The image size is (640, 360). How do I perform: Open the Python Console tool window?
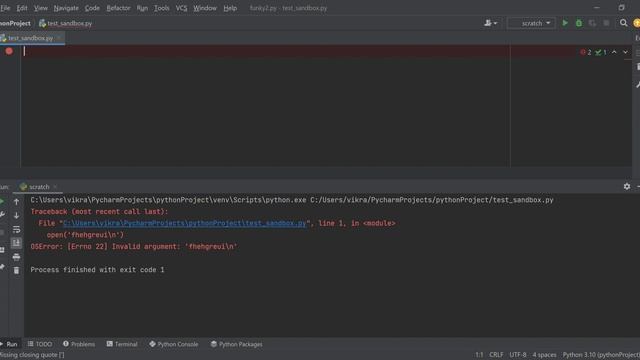point(173,344)
